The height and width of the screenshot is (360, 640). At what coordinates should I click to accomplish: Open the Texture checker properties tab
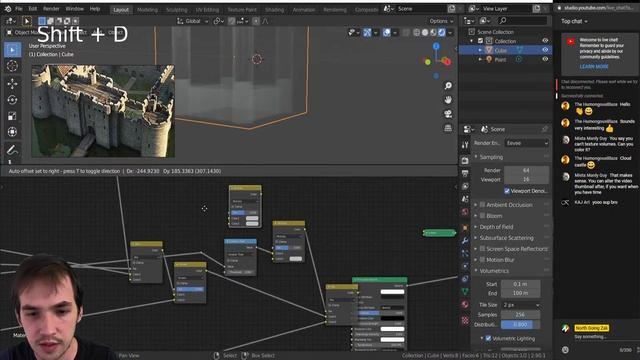coord(465,320)
